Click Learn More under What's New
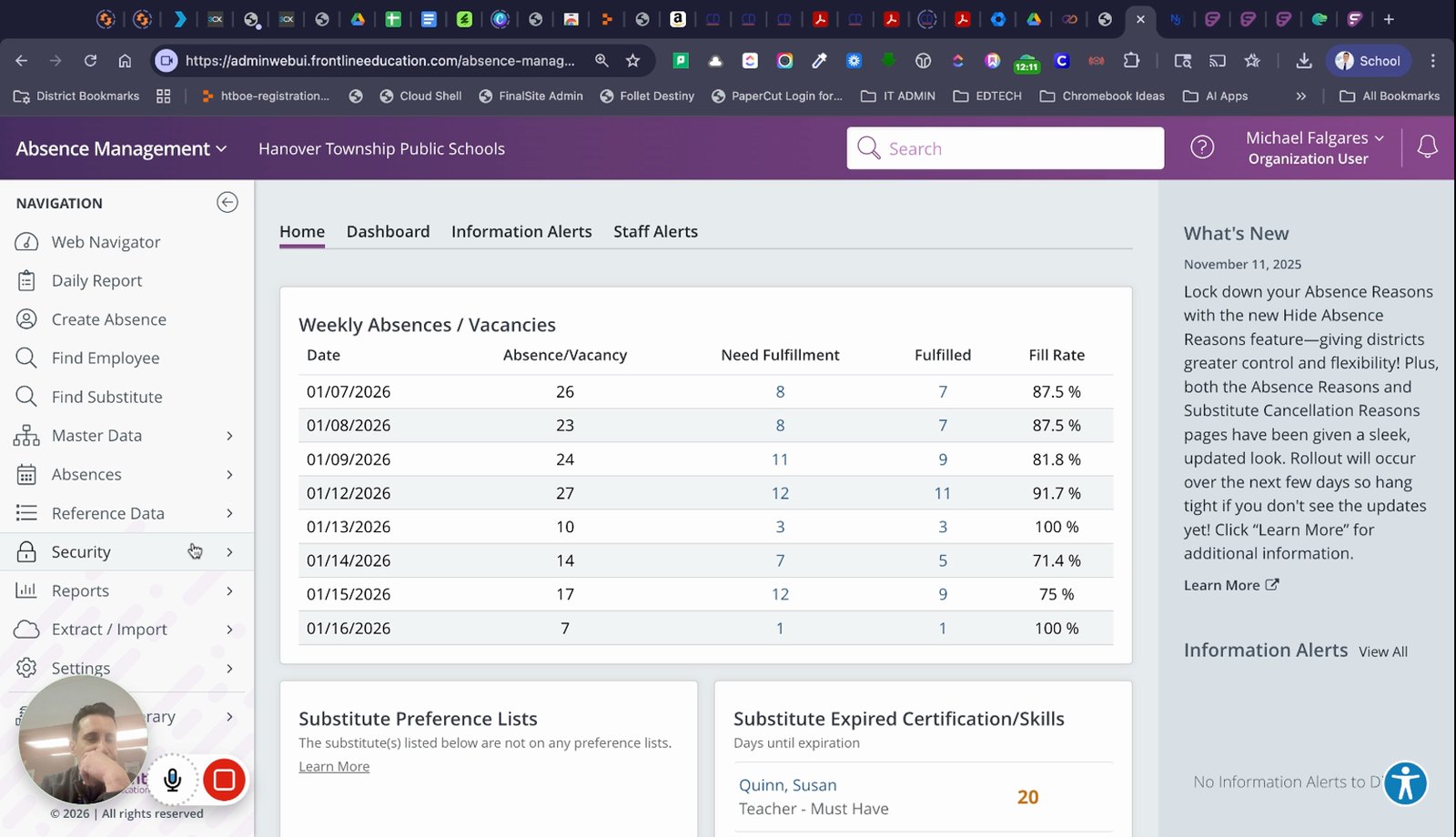 point(1230,585)
